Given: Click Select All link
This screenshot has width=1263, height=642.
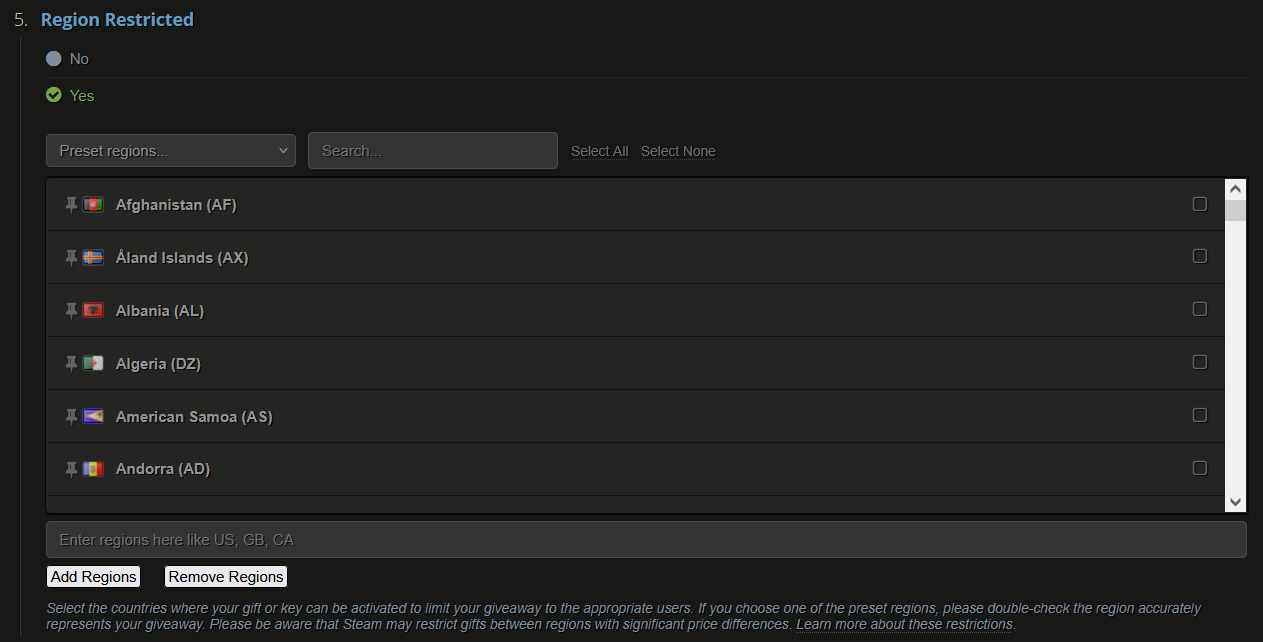Looking at the screenshot, I should coord(600,151).
